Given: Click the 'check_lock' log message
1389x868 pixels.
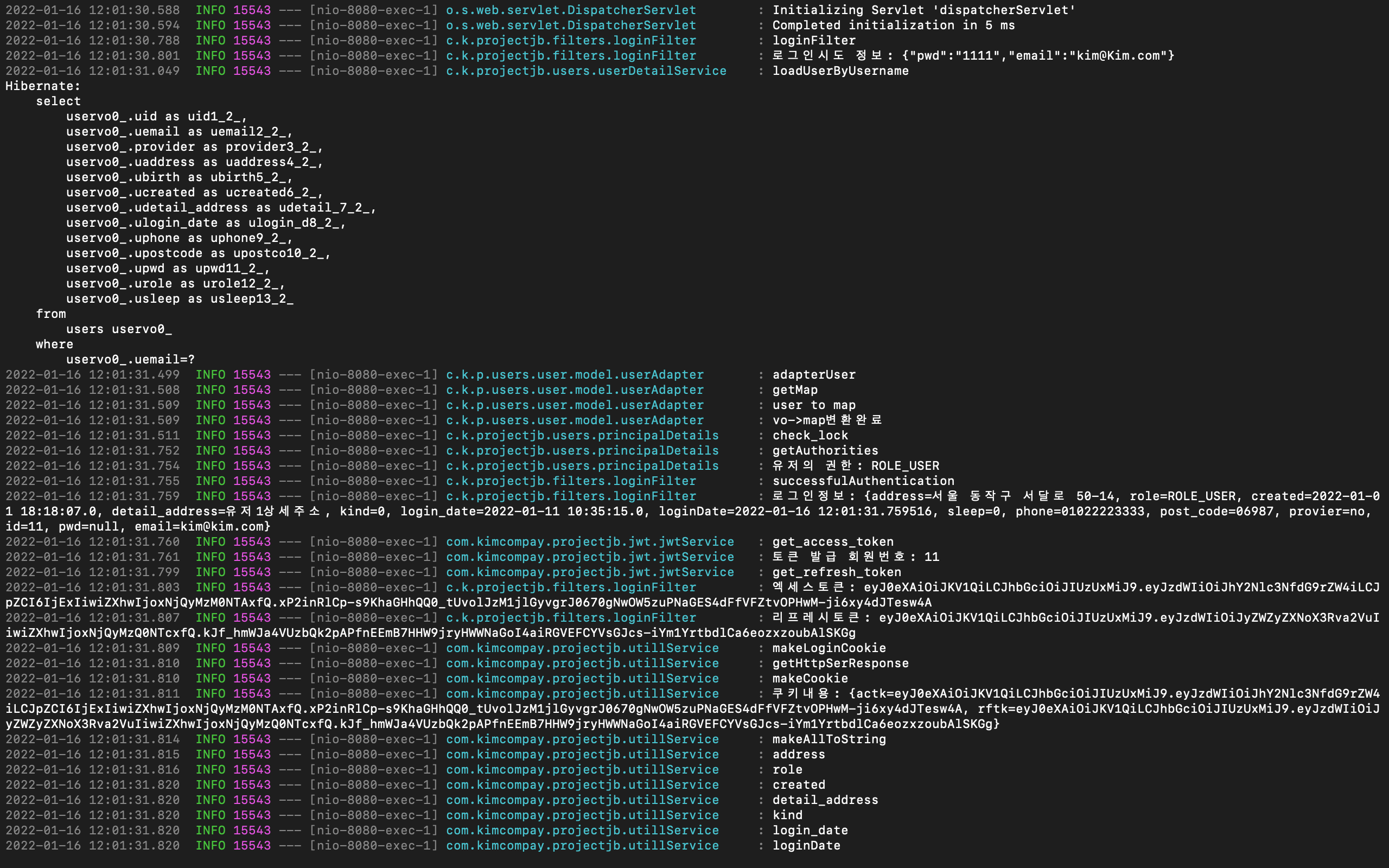Looking at the screenshot, I should [x=810, y=436].
